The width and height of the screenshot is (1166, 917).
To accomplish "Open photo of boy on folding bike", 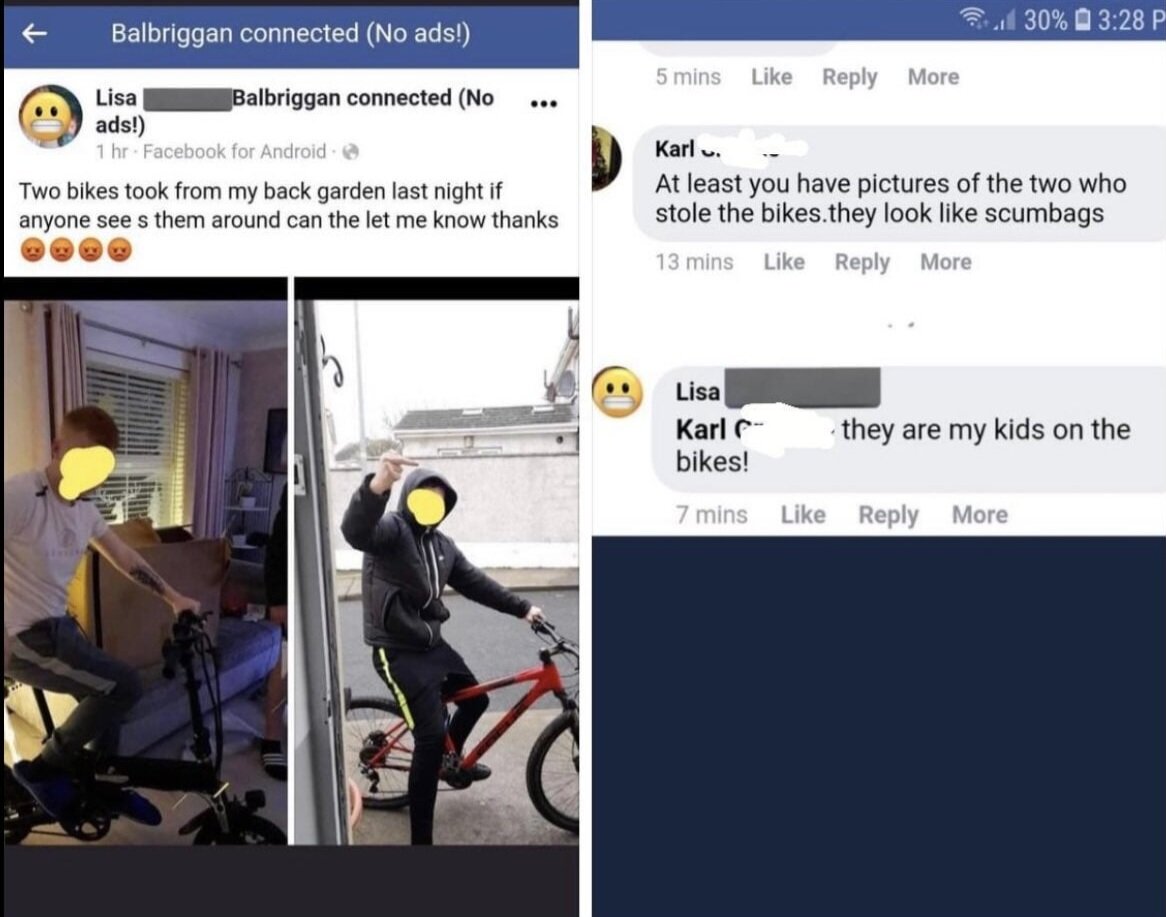I will (146, 572).
